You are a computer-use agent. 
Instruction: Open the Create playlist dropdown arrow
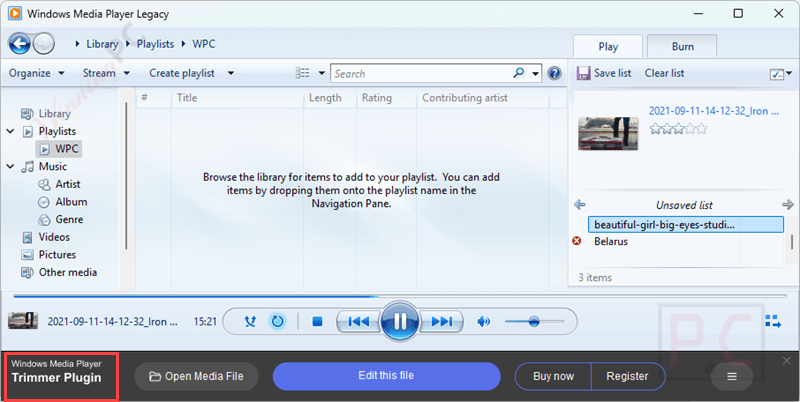pyautogui.click(x=231, y=73)
